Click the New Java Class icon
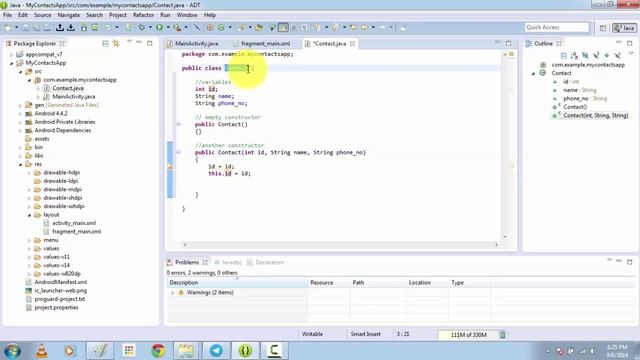Screen dimensions: 640x360 click(x=221, y=27)
